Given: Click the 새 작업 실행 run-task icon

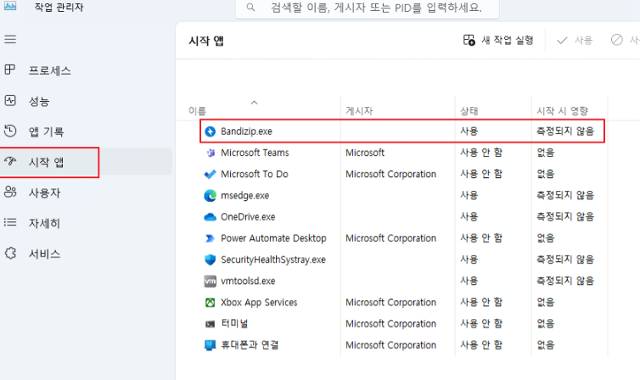Looking at the screenshot, I should click(469, 40).
